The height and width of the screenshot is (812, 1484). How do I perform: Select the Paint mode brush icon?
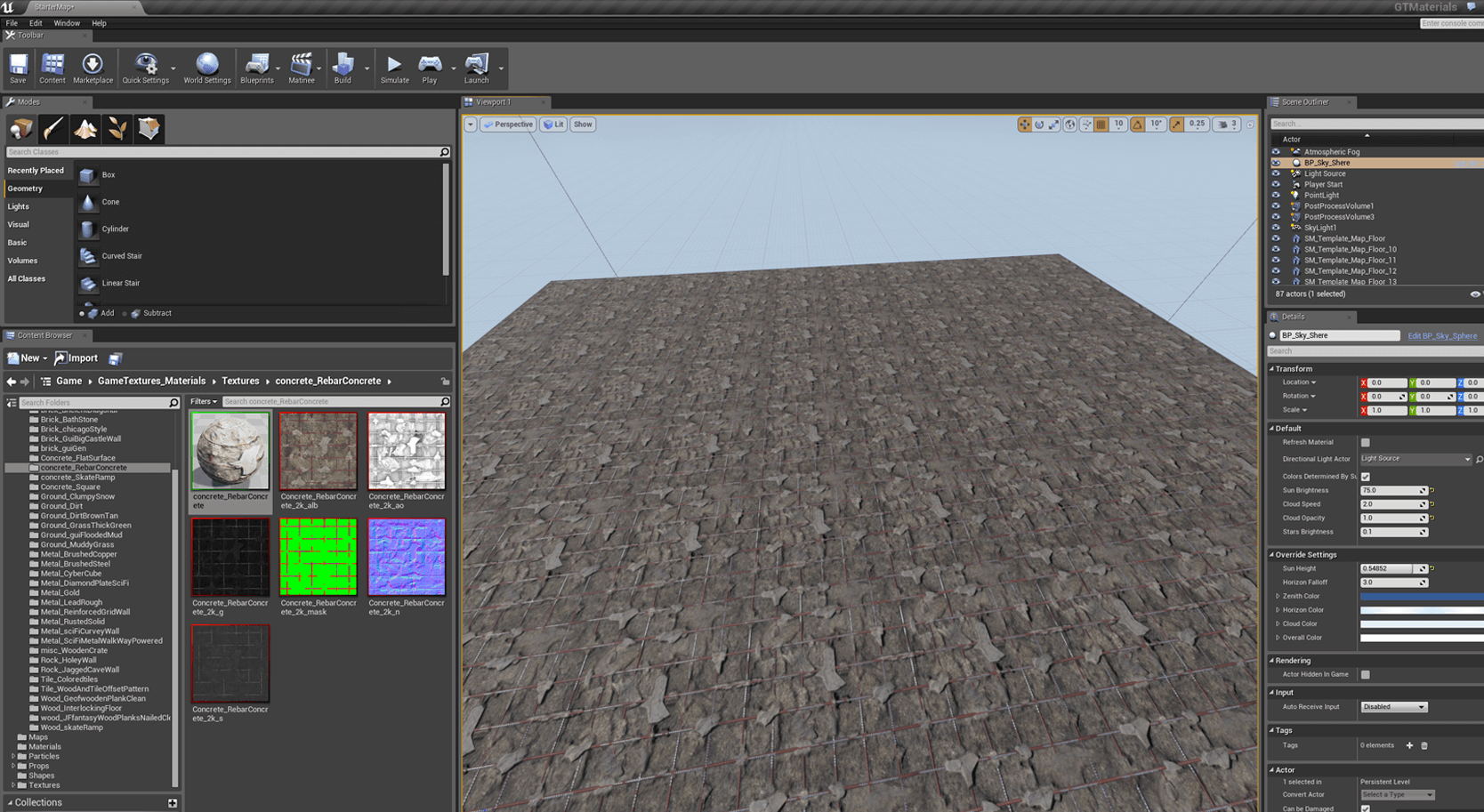click(x=53, y=129)
